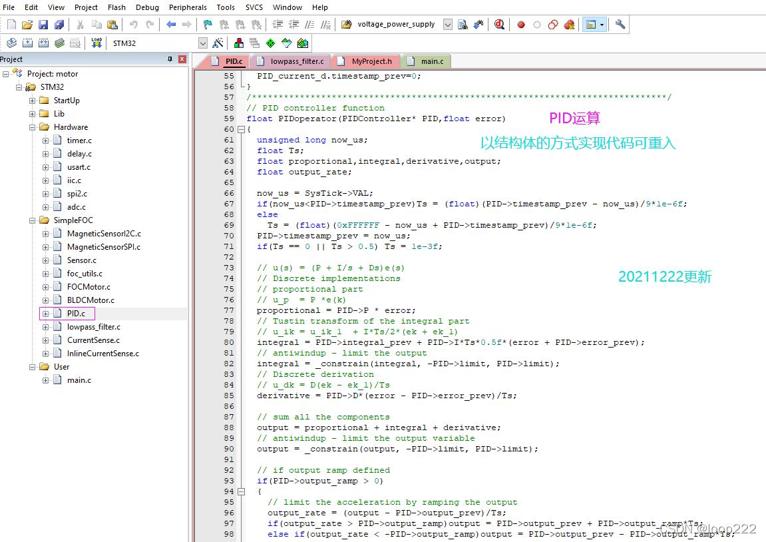Select FOCMotor.c in the project tree
Viewport: 766px width, 542px height.
click(x=88, y=287)
